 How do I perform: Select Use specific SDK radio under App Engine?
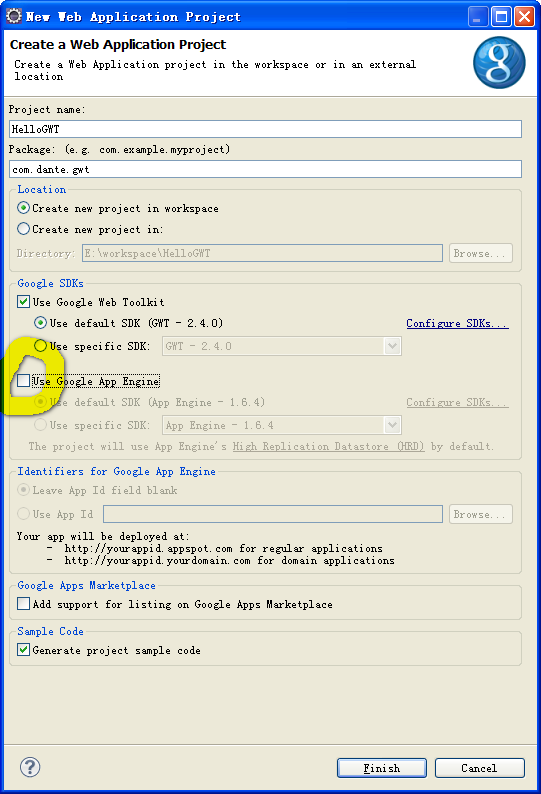coord(41,425)
